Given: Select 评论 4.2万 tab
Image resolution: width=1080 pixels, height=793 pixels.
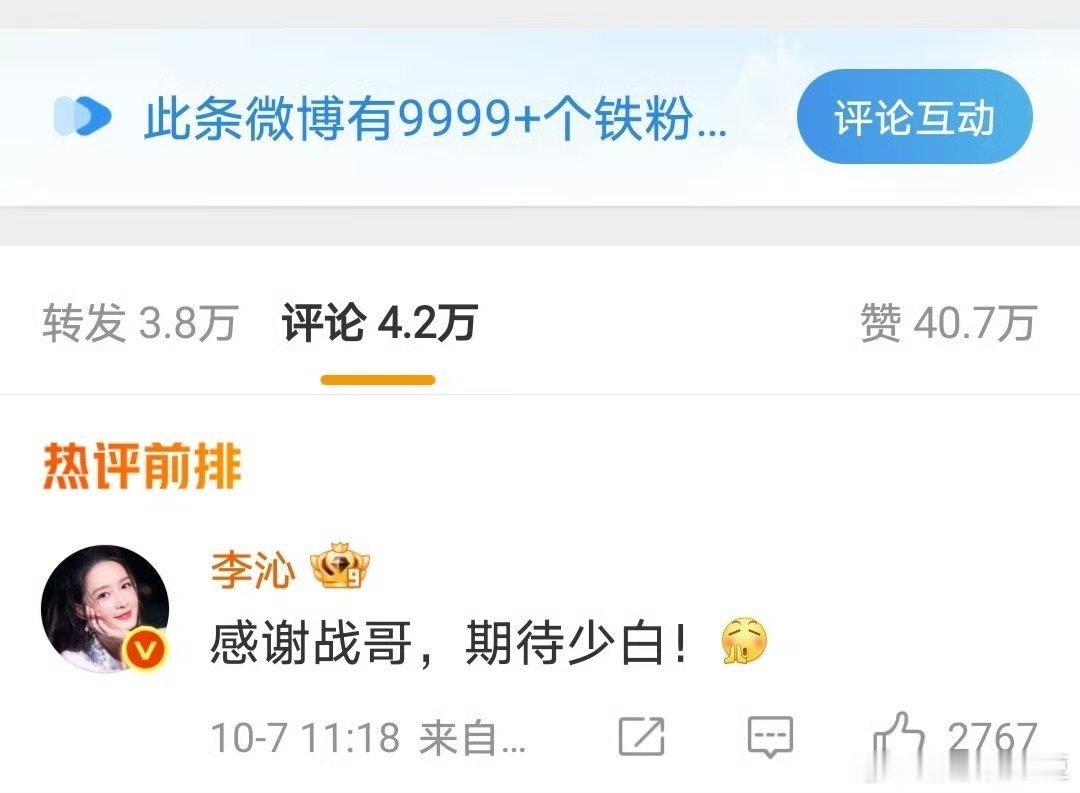Looking at the screenshot, I should point(380,322).
